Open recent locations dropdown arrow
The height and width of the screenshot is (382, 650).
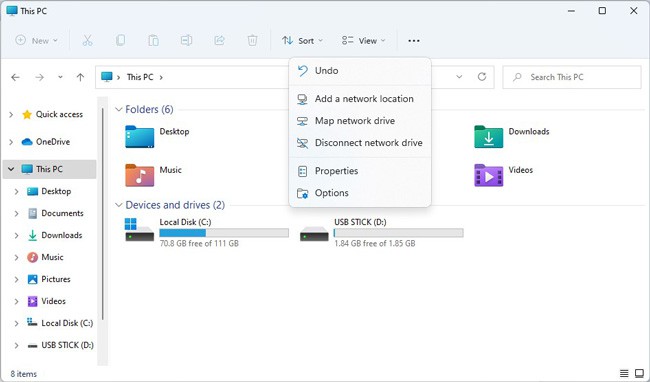(x=60, y=77)
